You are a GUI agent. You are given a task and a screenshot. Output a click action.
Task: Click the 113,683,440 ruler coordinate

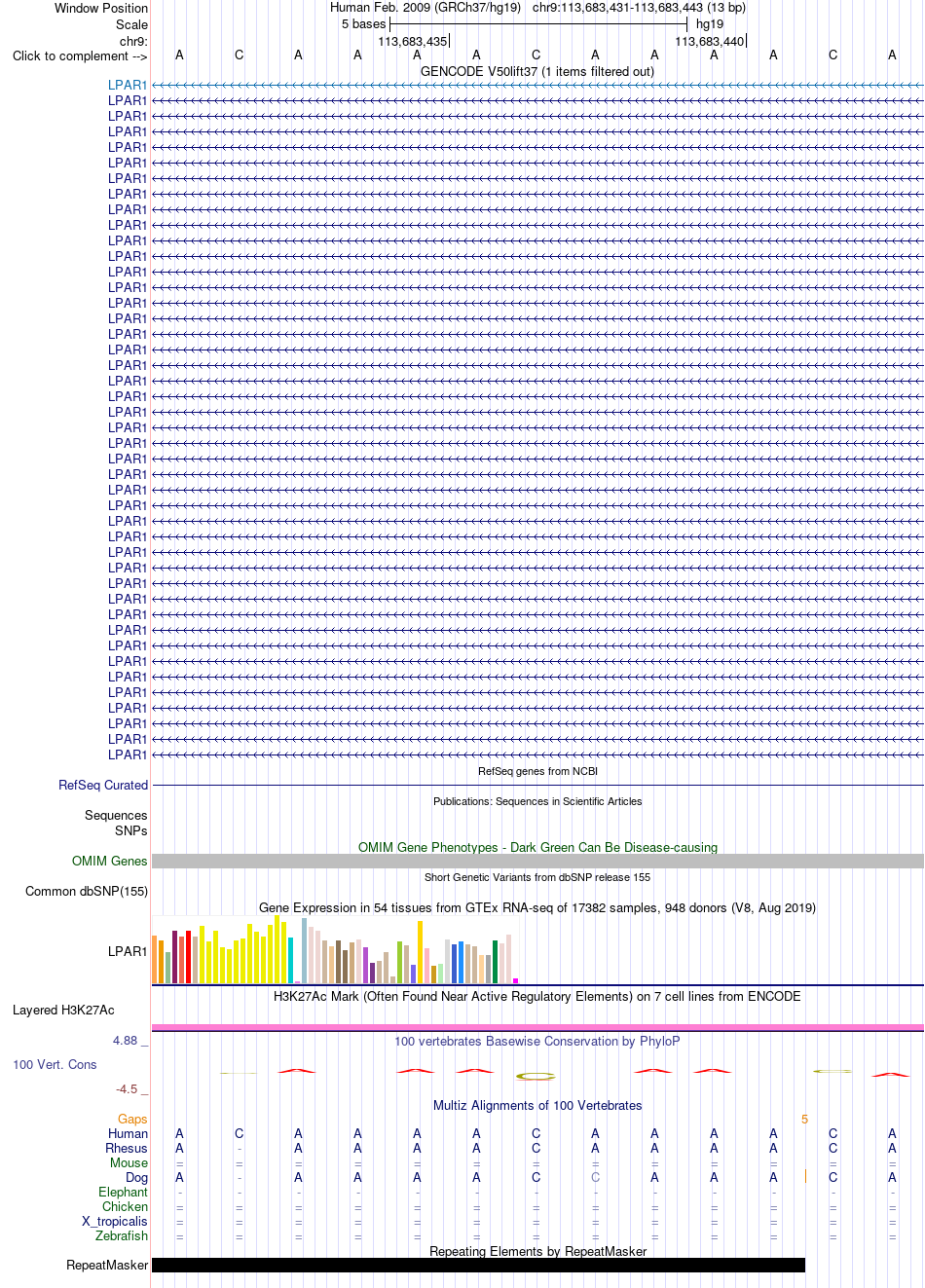point(710,42)
